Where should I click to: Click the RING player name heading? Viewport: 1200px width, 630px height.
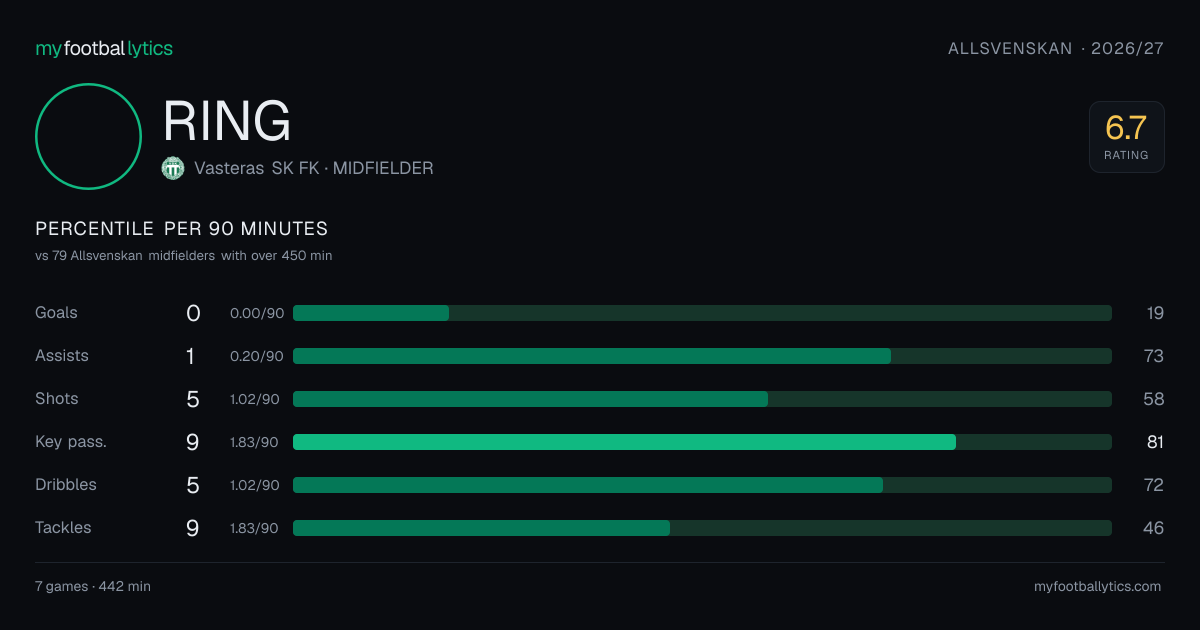(x=227, y=121)
